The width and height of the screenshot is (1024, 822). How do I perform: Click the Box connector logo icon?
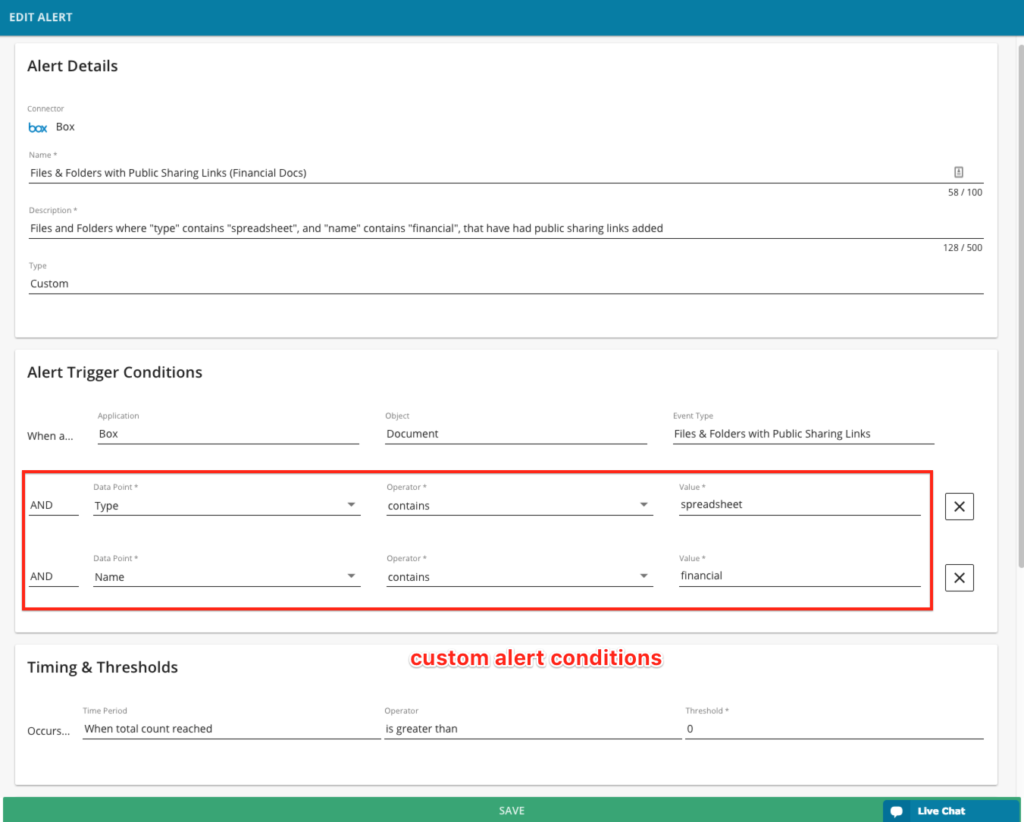(38, 127)
